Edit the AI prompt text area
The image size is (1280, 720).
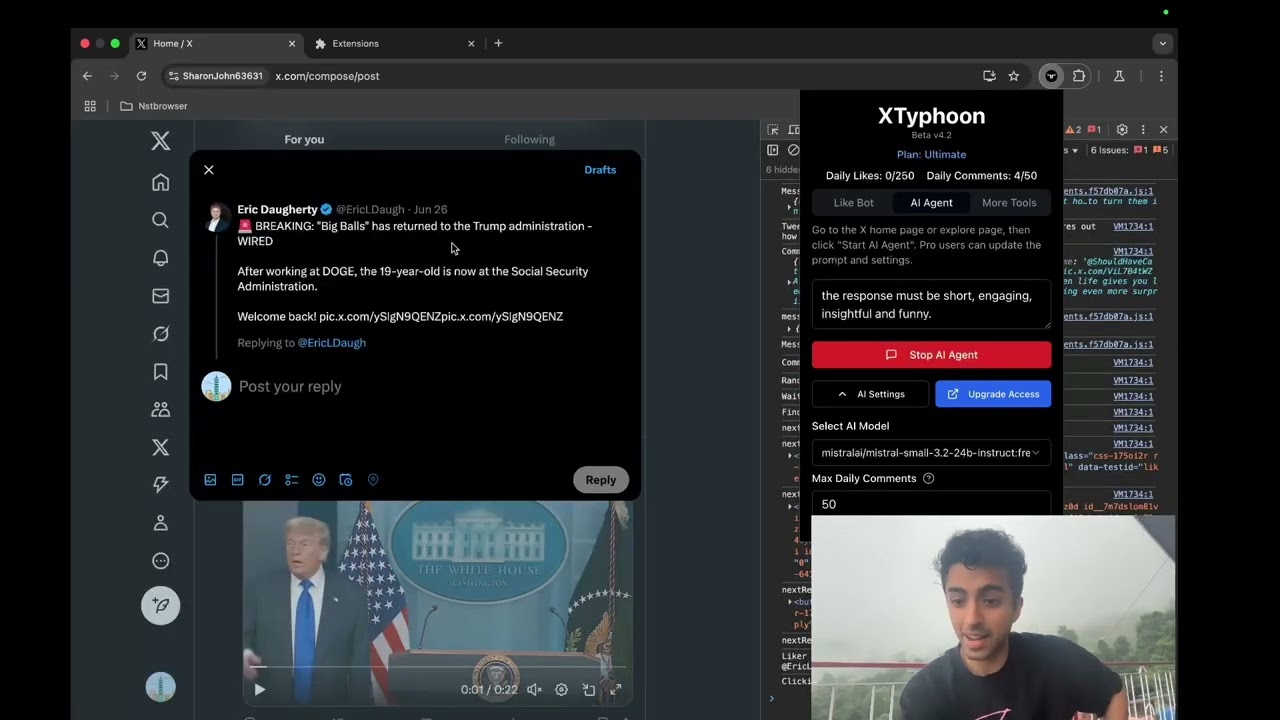931,305
